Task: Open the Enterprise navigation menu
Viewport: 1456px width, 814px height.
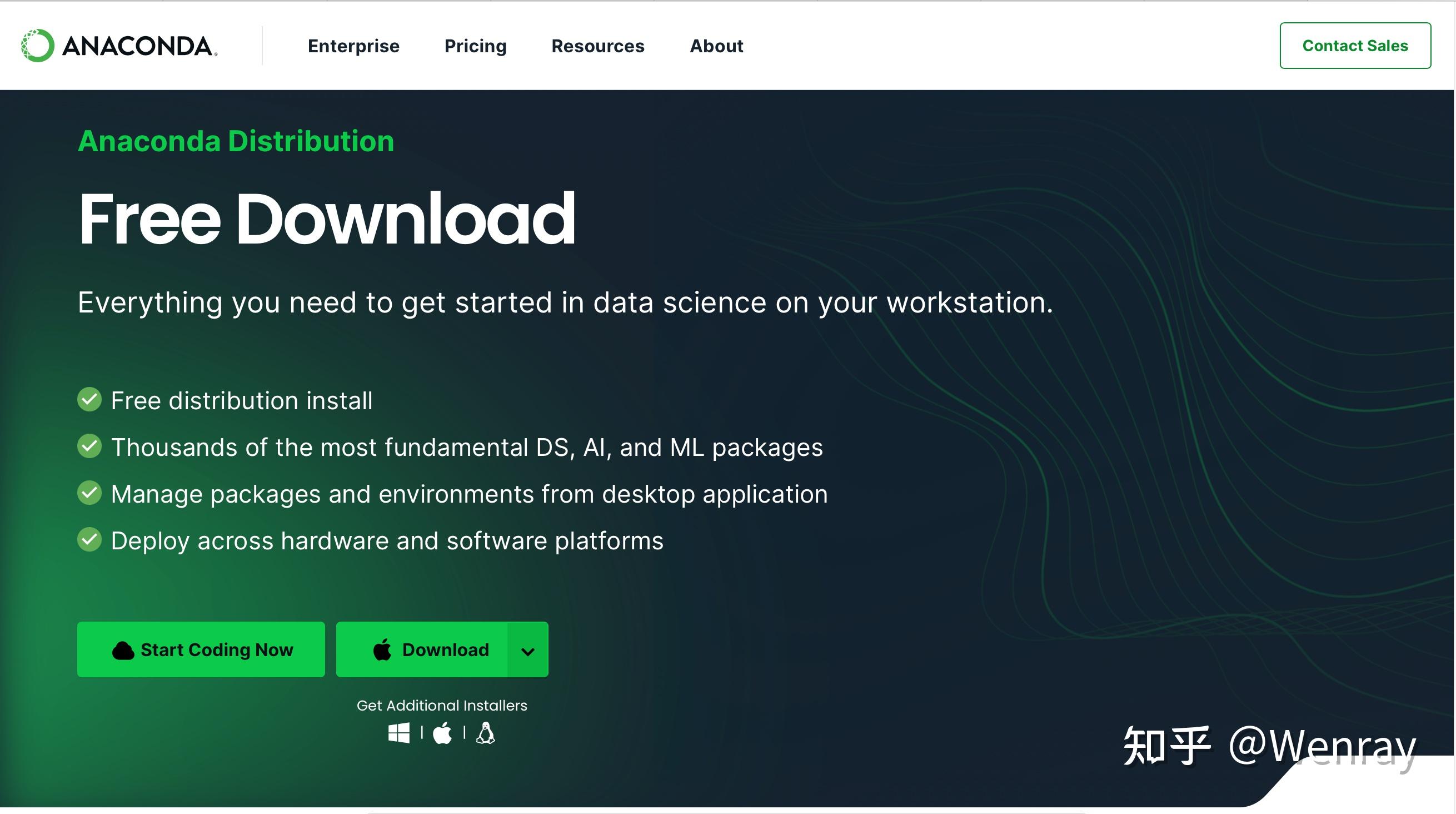Action: (x=354, y=46)
